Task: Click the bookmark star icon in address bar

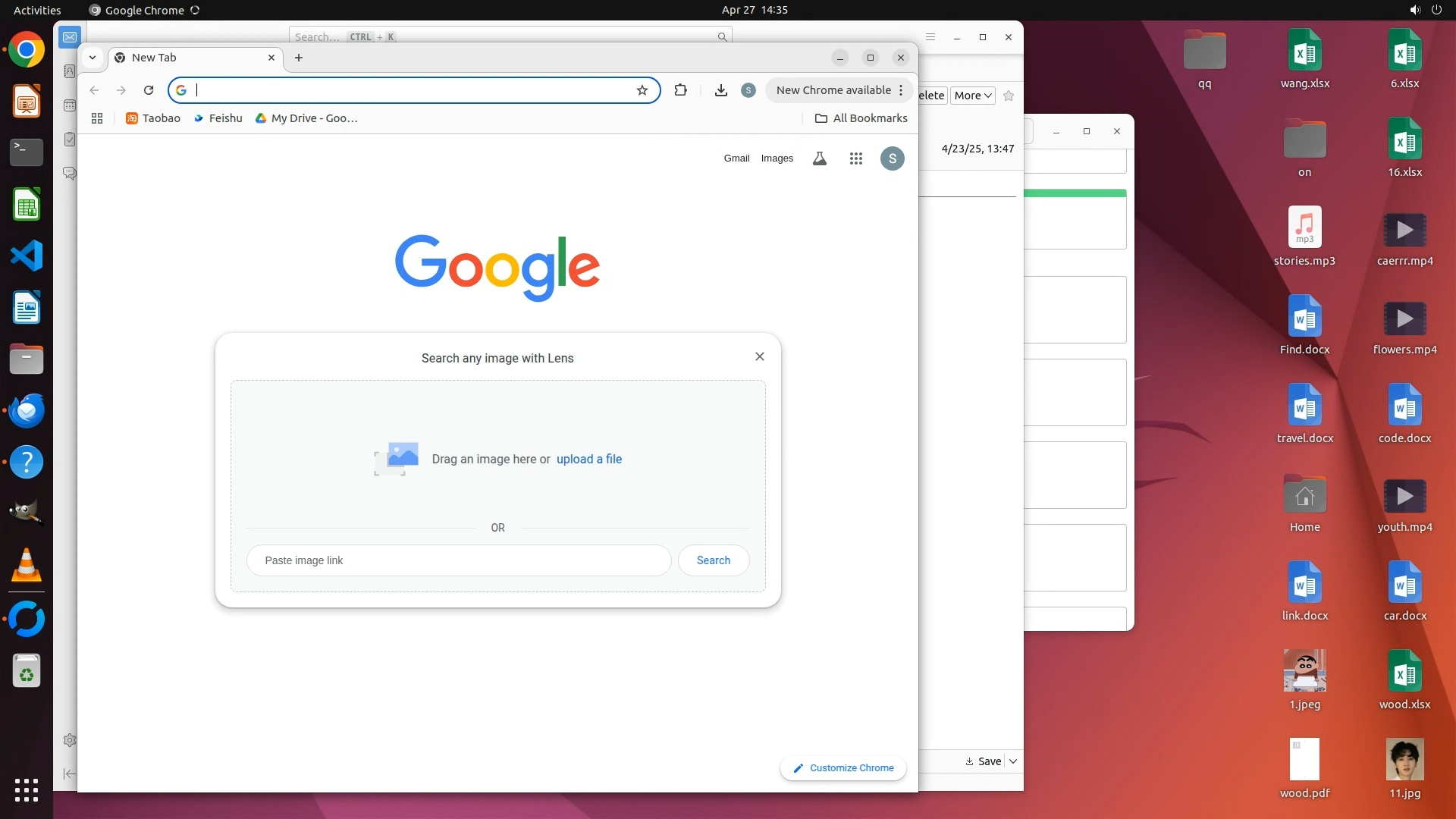Action: click(642, 90)
